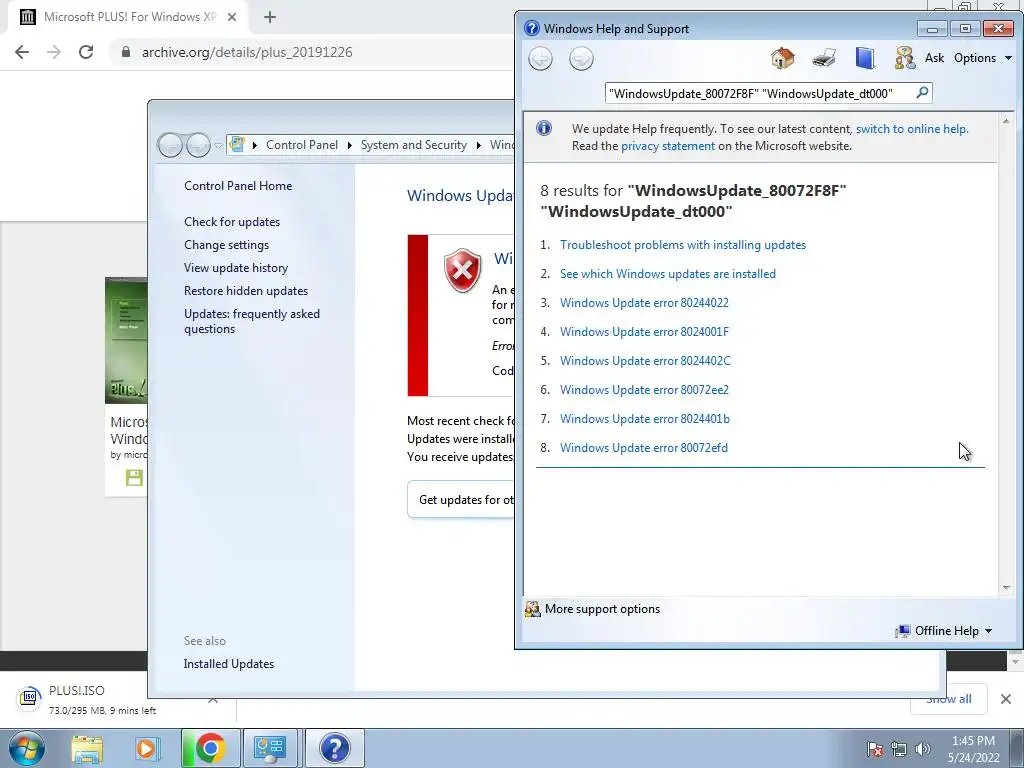
Task: Launch Windows Media Player from taskbar
Action: coord(147,748)
